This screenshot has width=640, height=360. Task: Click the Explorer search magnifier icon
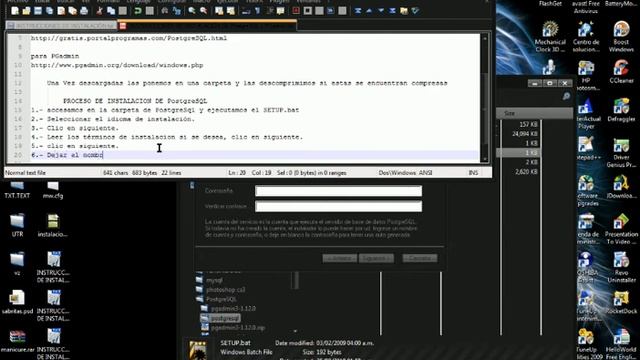tap(566, 96)
